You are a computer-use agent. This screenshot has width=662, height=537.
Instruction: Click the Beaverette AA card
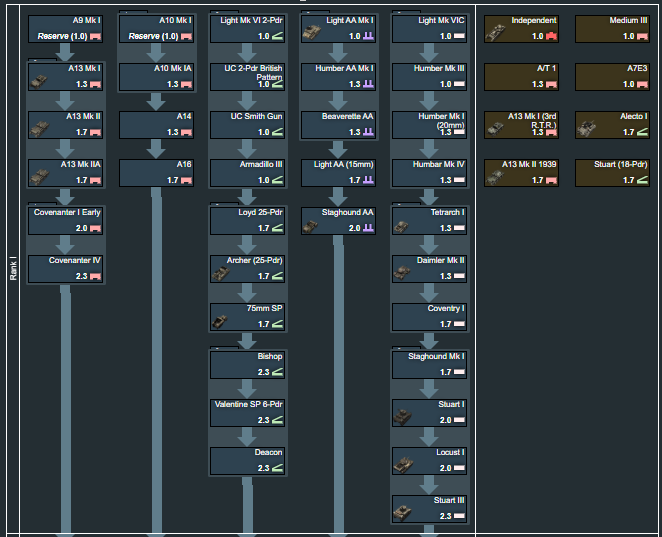coord(338,124)
